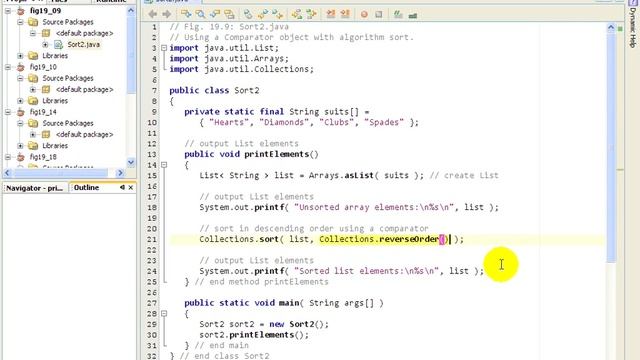Click the Shift Line Right icon
This screenshot has width=640, height=360.
coord(345,15)
